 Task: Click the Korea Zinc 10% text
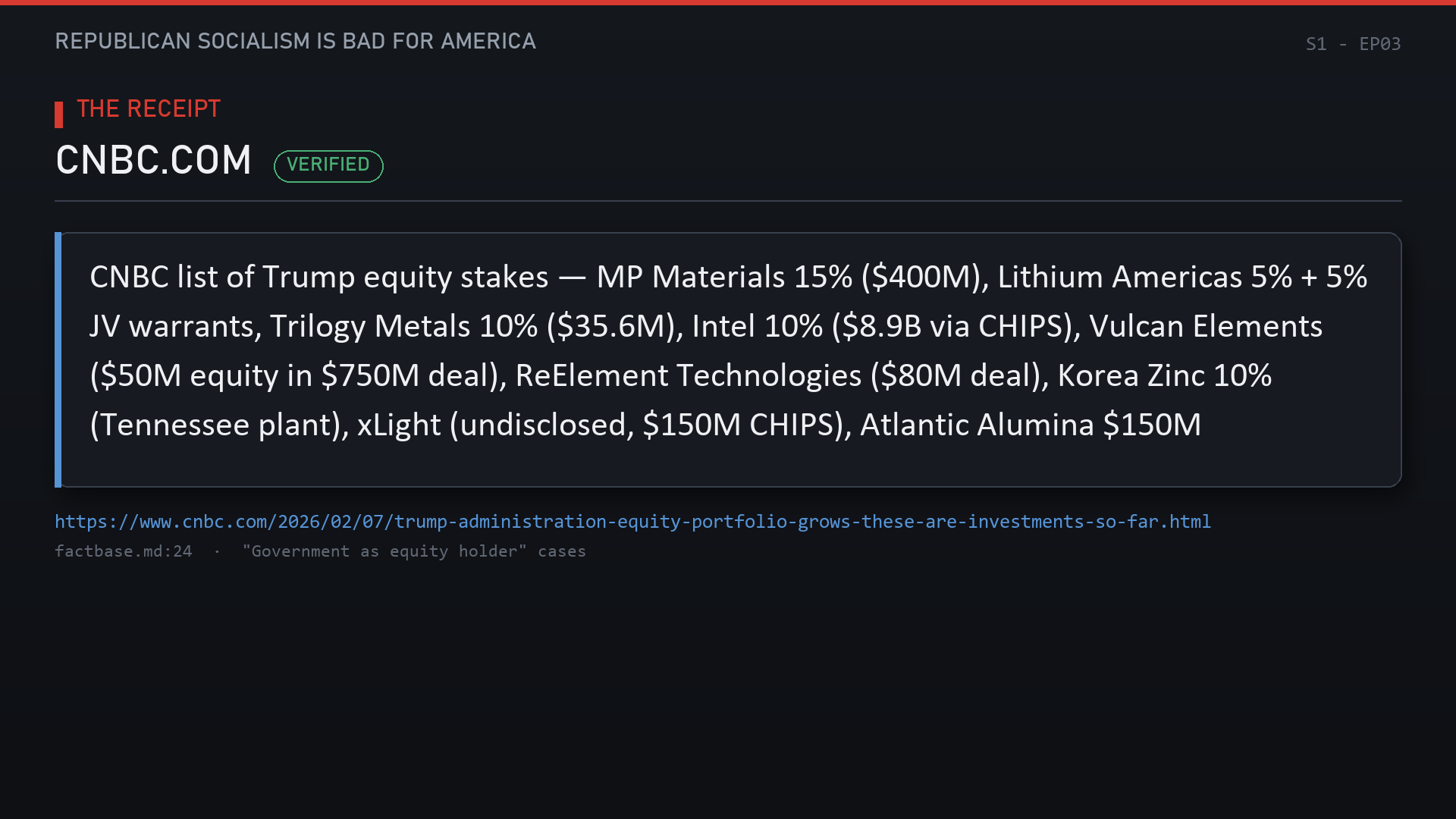(1165, 375)
